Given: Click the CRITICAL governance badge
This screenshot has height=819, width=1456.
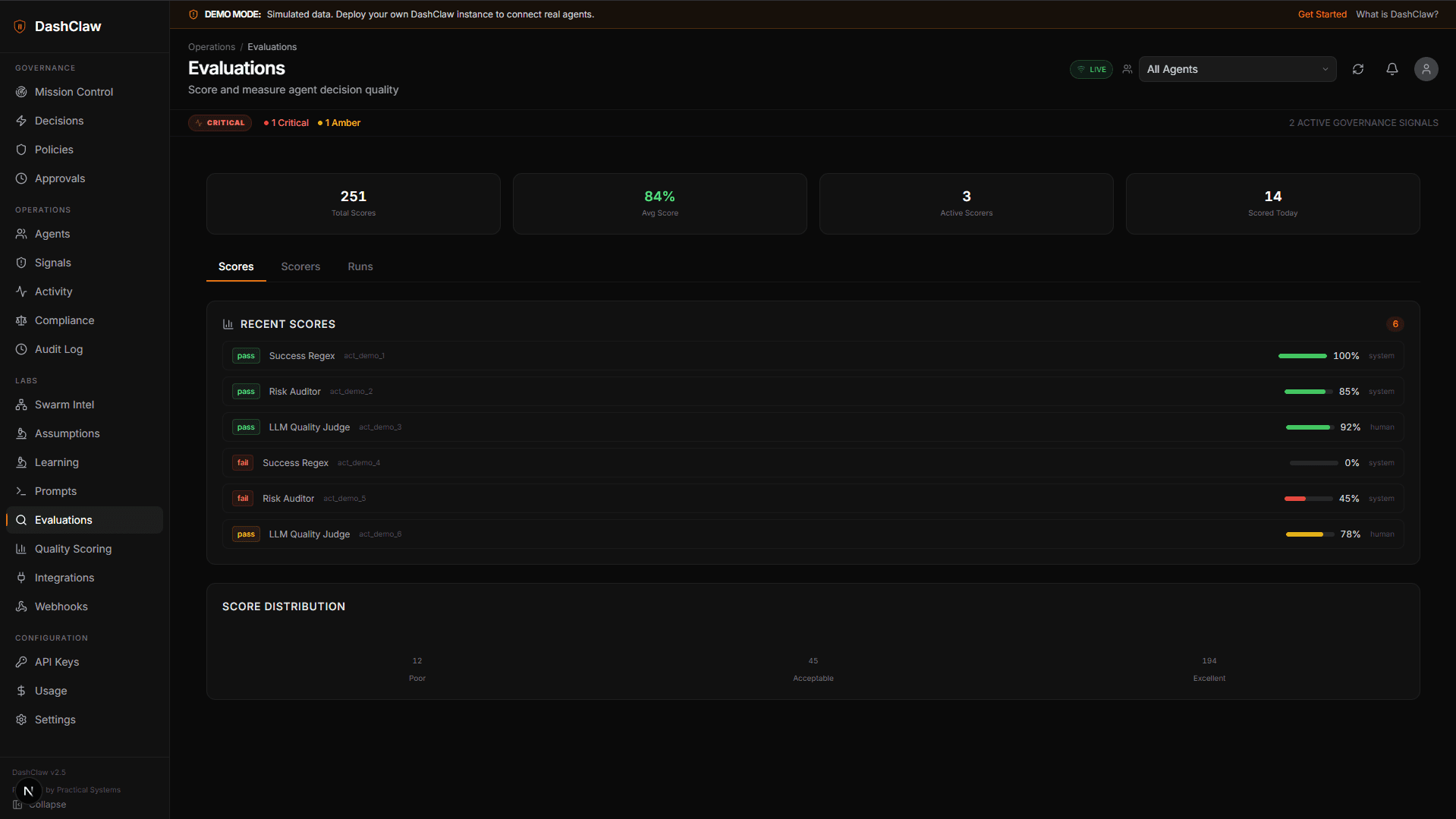Looking at the screenshot, I should 219,122.
